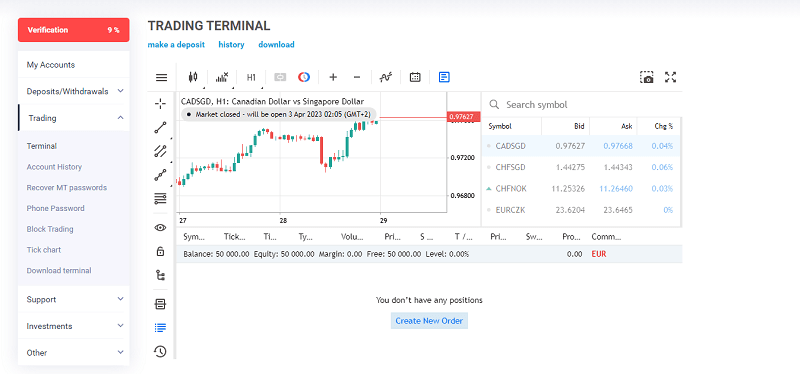Open the economic calendar icon
This screenshot has width=800, height=374.
click(x=415, y=78)
